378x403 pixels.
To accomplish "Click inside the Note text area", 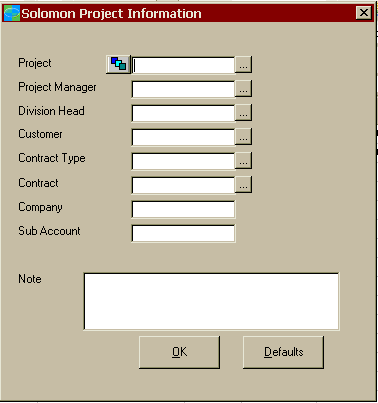I will [x=211, y=301].
